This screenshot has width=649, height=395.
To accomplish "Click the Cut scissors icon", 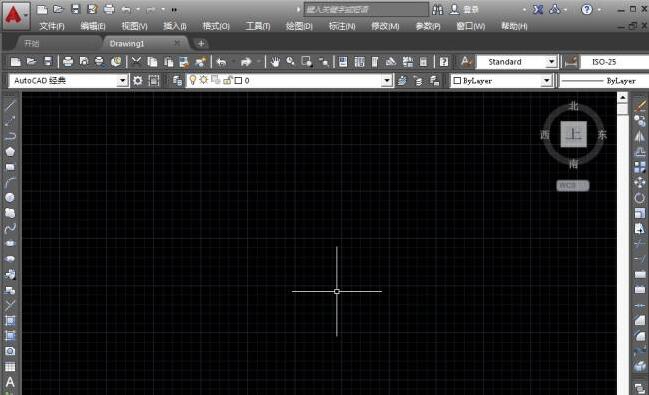I will [x=136, y=62].
